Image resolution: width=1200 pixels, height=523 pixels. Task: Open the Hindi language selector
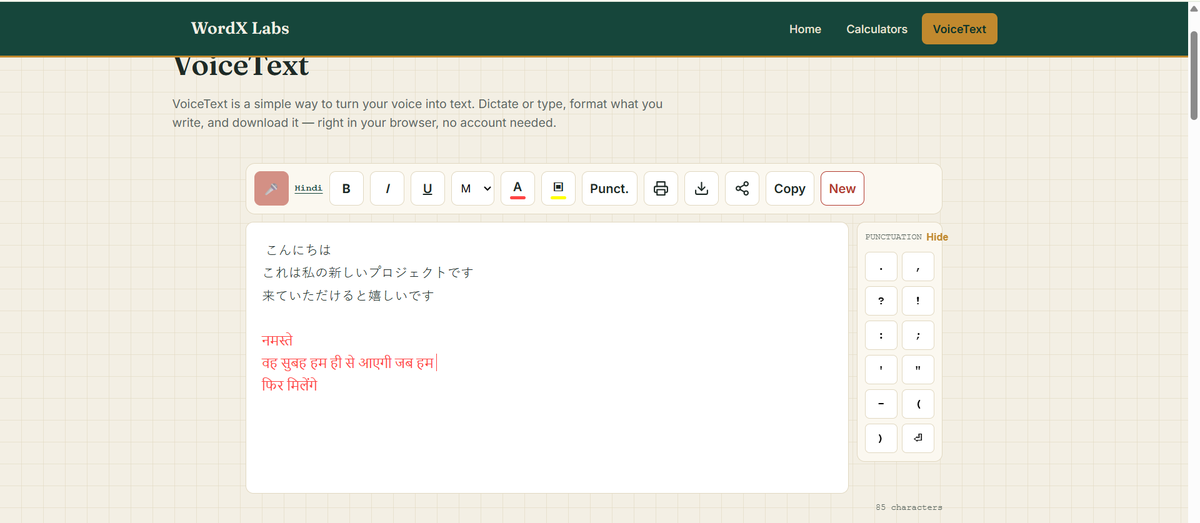tap(309, 188)
